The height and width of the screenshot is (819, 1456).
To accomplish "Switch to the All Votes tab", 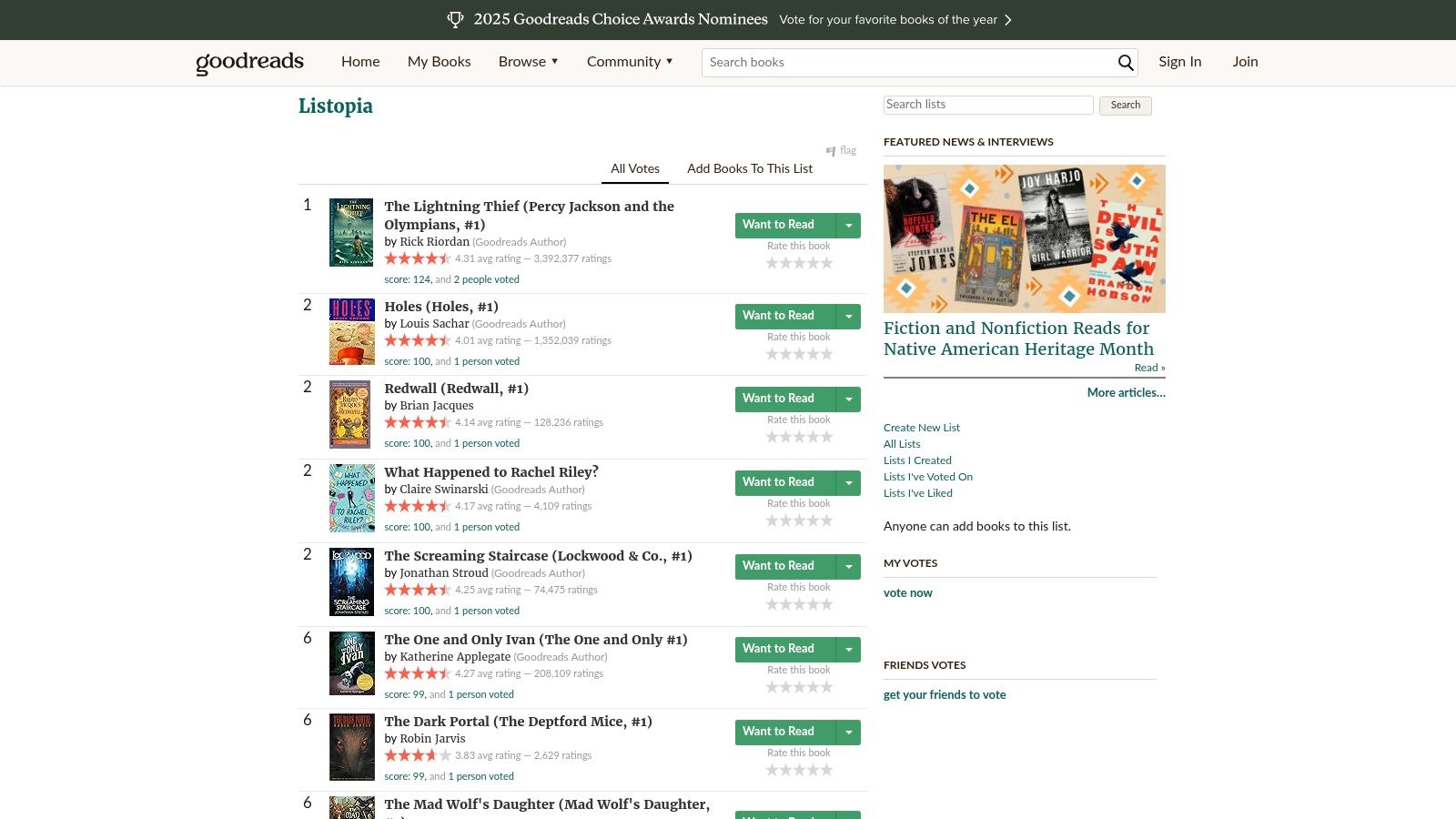I will tap(635, 168).
